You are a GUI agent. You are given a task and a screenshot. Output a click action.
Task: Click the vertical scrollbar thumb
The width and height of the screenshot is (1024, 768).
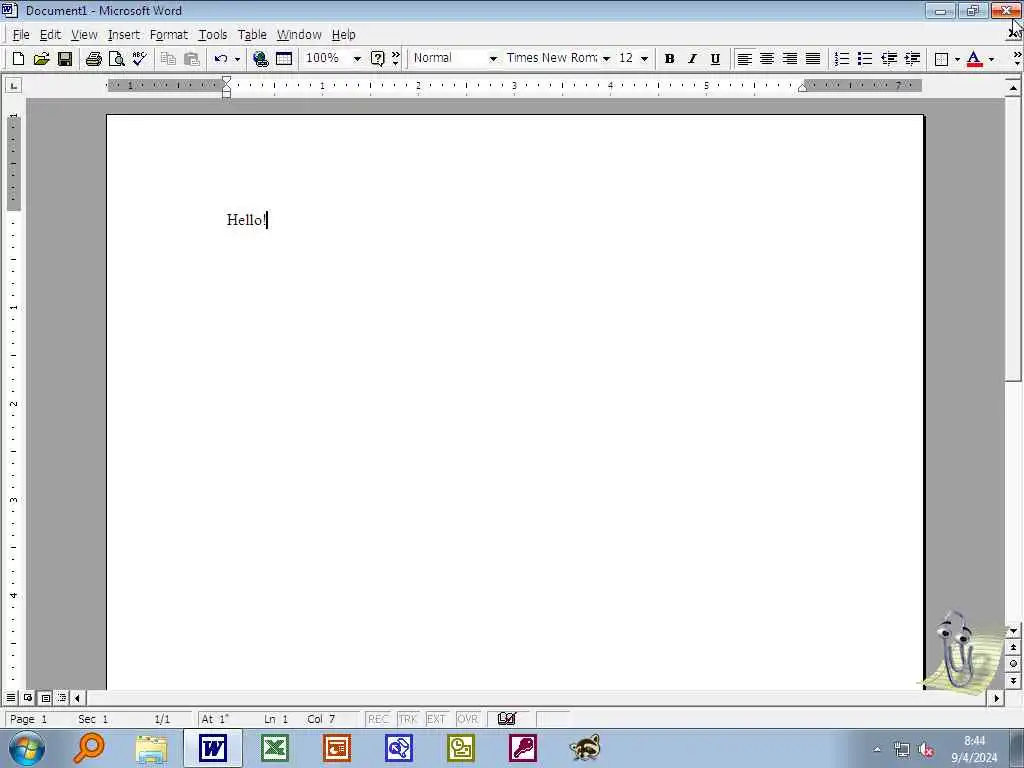tap(1014, 239)
